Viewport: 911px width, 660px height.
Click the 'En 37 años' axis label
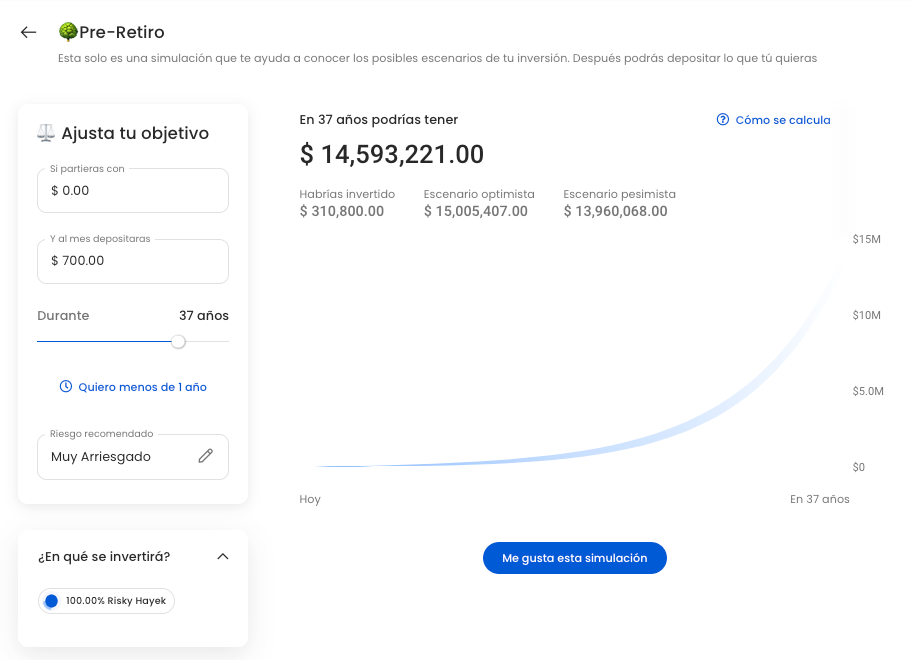coord(820,499)
